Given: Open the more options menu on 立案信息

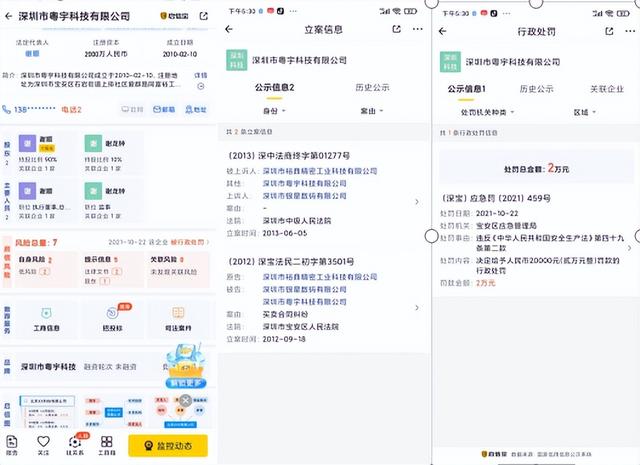Looking at the screenshot, I should click(x=418, y=29).
